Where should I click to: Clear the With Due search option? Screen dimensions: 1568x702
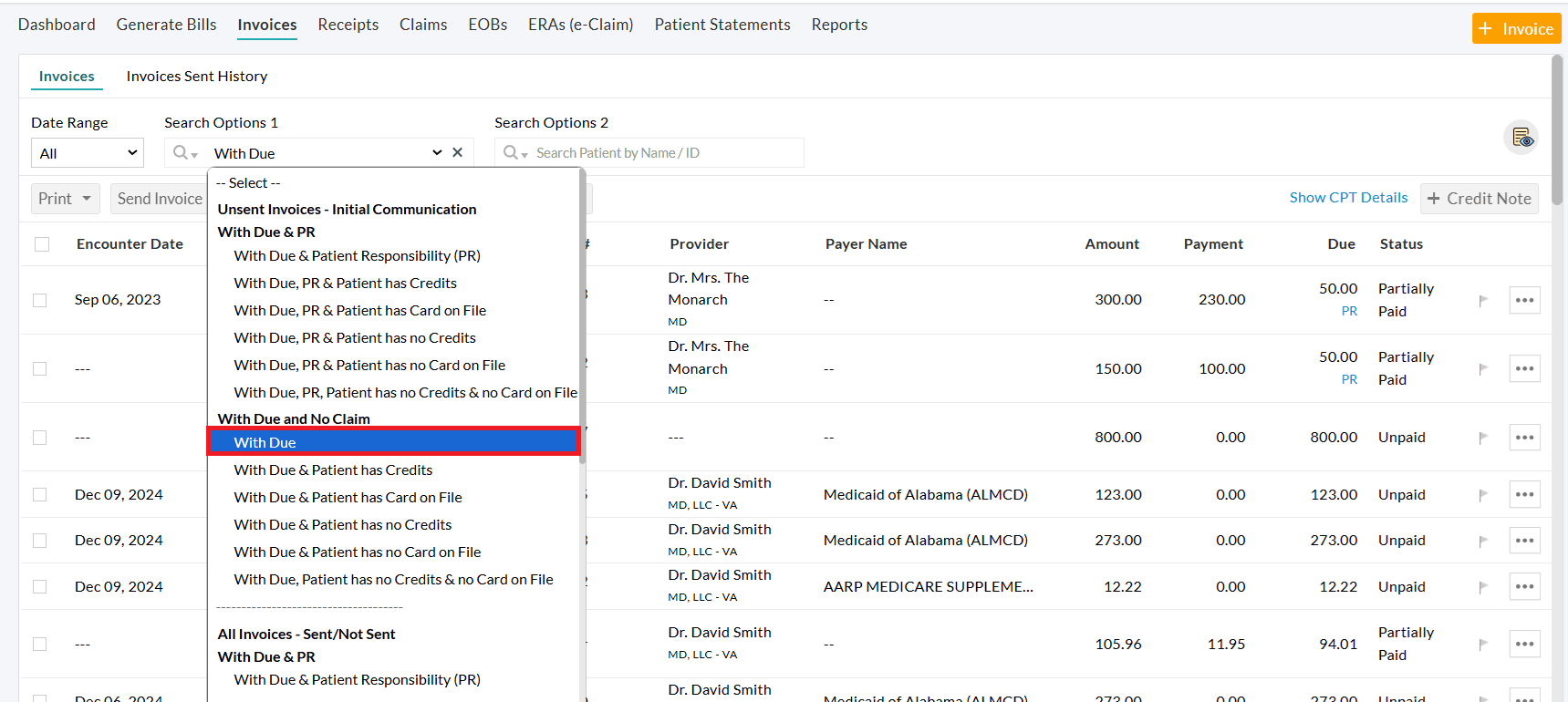pyautogui.click(x=458, y=152)
